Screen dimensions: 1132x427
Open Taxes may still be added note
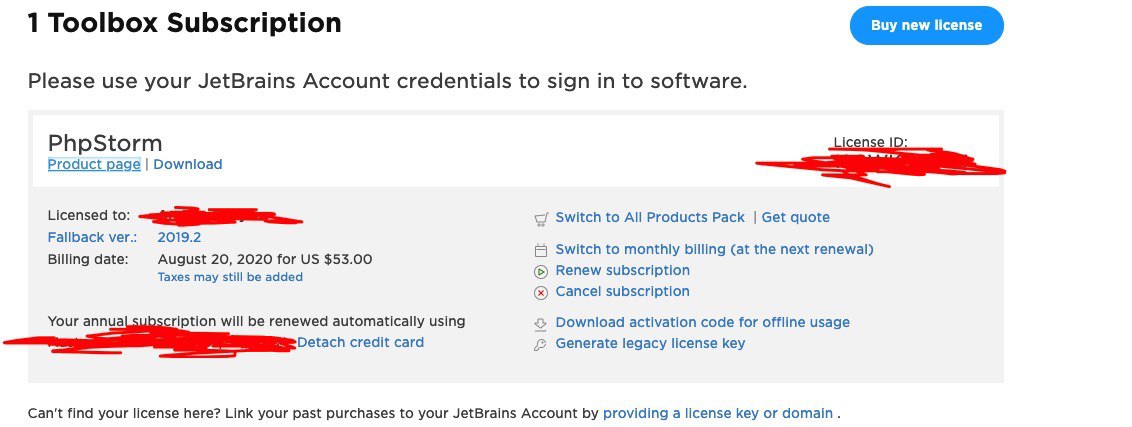coord(230,277)
